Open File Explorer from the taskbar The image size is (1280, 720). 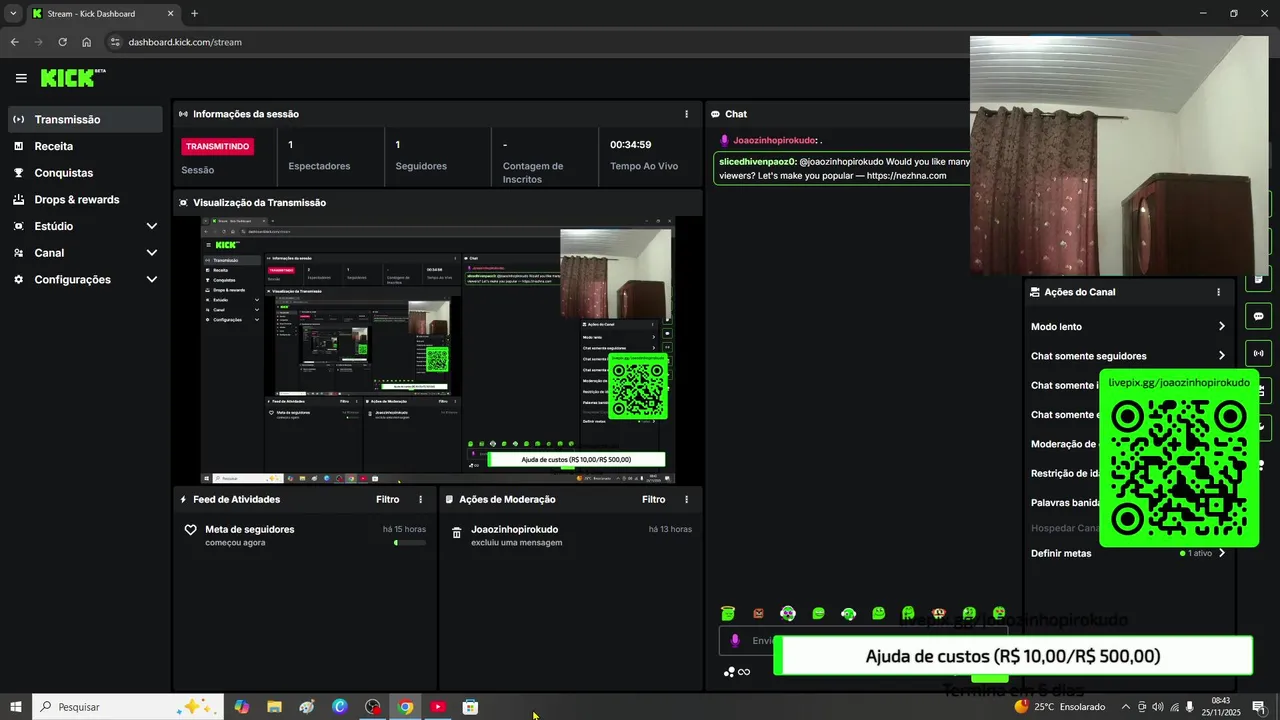pos(274,707)
